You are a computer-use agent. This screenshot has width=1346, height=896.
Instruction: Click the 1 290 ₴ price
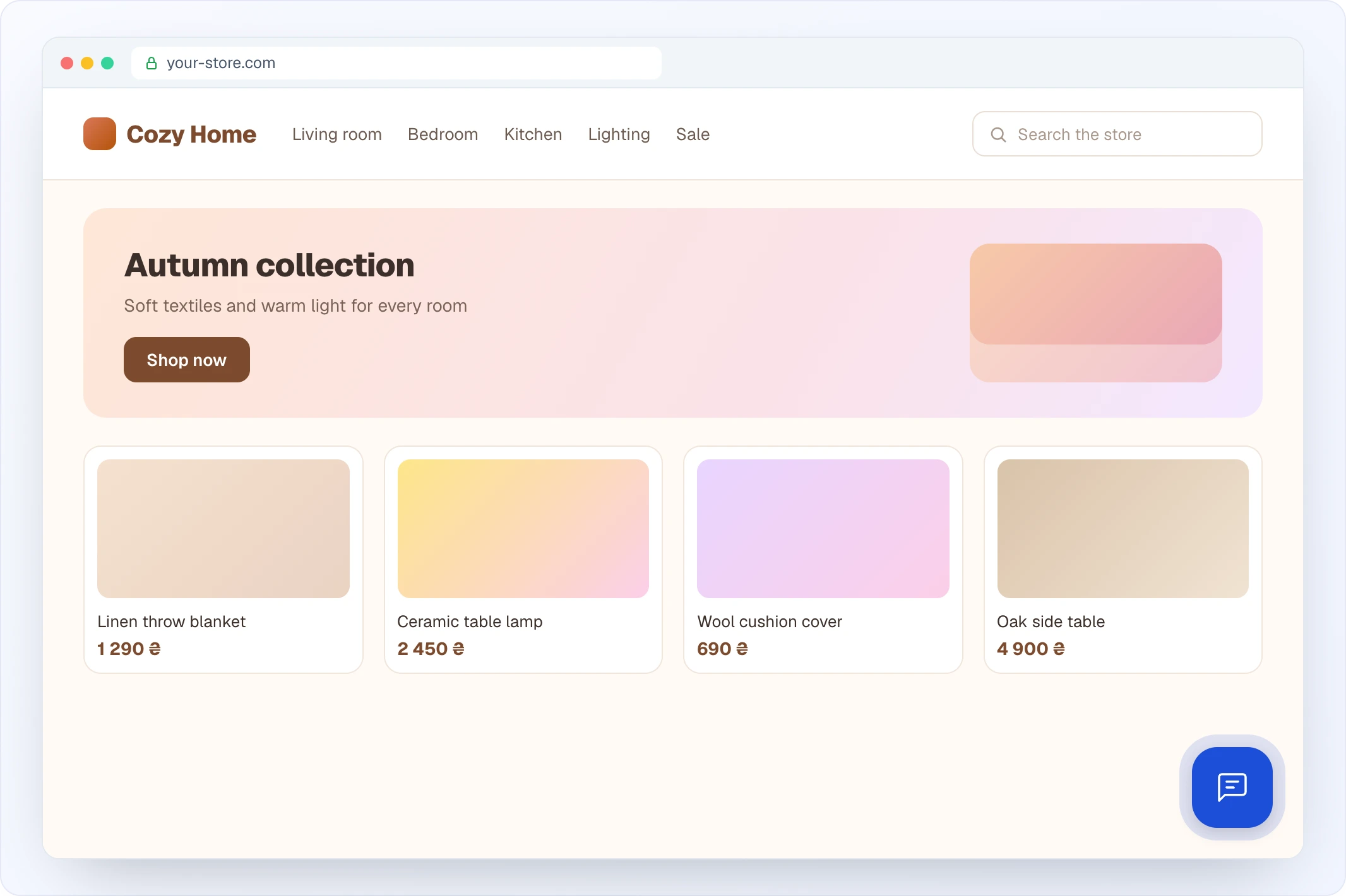click(129, 649)
